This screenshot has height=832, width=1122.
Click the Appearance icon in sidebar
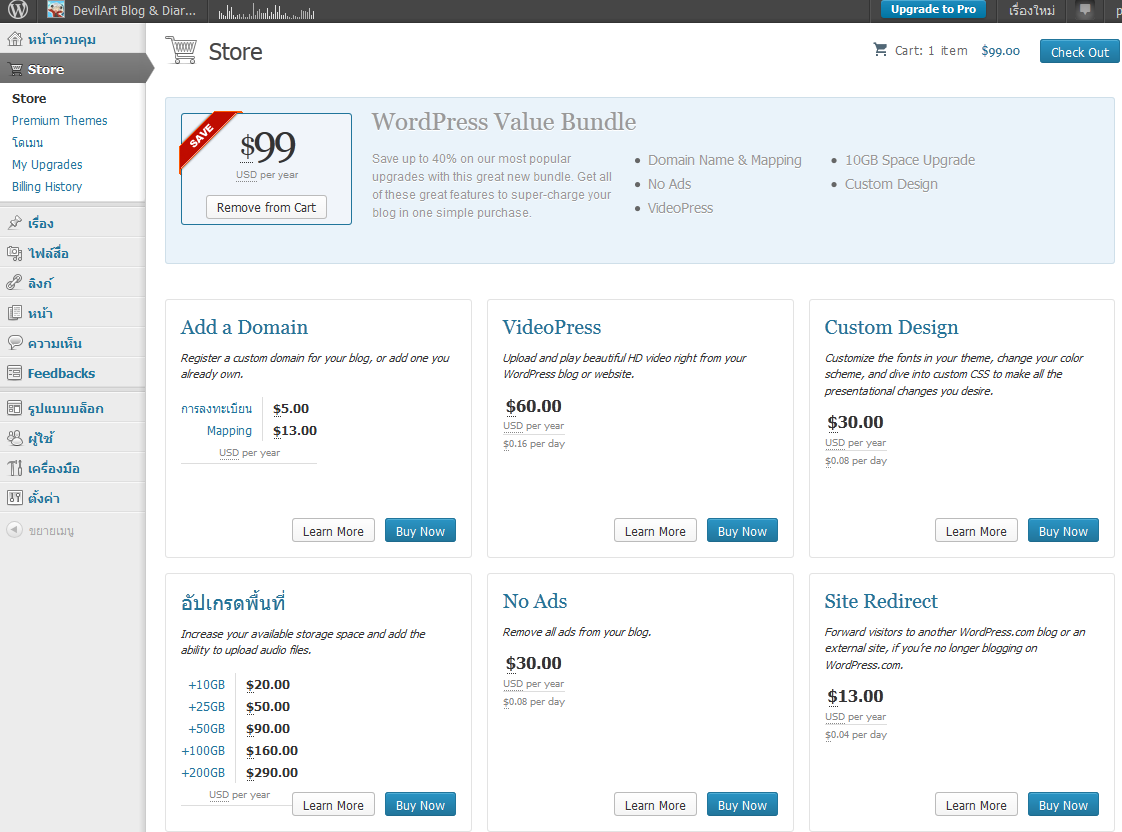[x=14, y=408]
